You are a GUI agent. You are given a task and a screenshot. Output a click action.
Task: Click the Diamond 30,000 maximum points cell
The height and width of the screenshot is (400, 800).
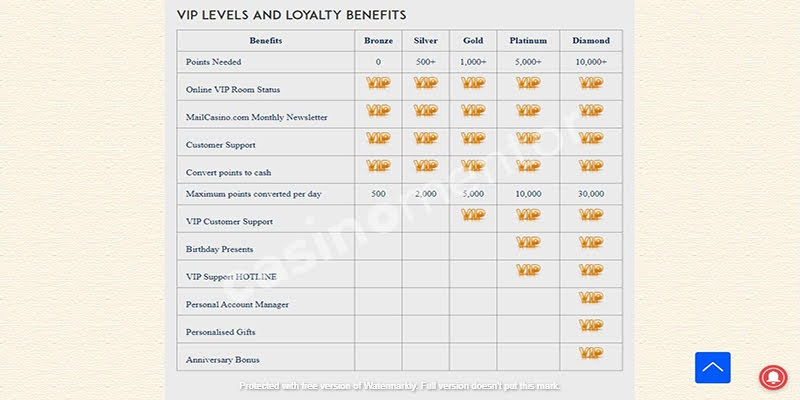591,193
